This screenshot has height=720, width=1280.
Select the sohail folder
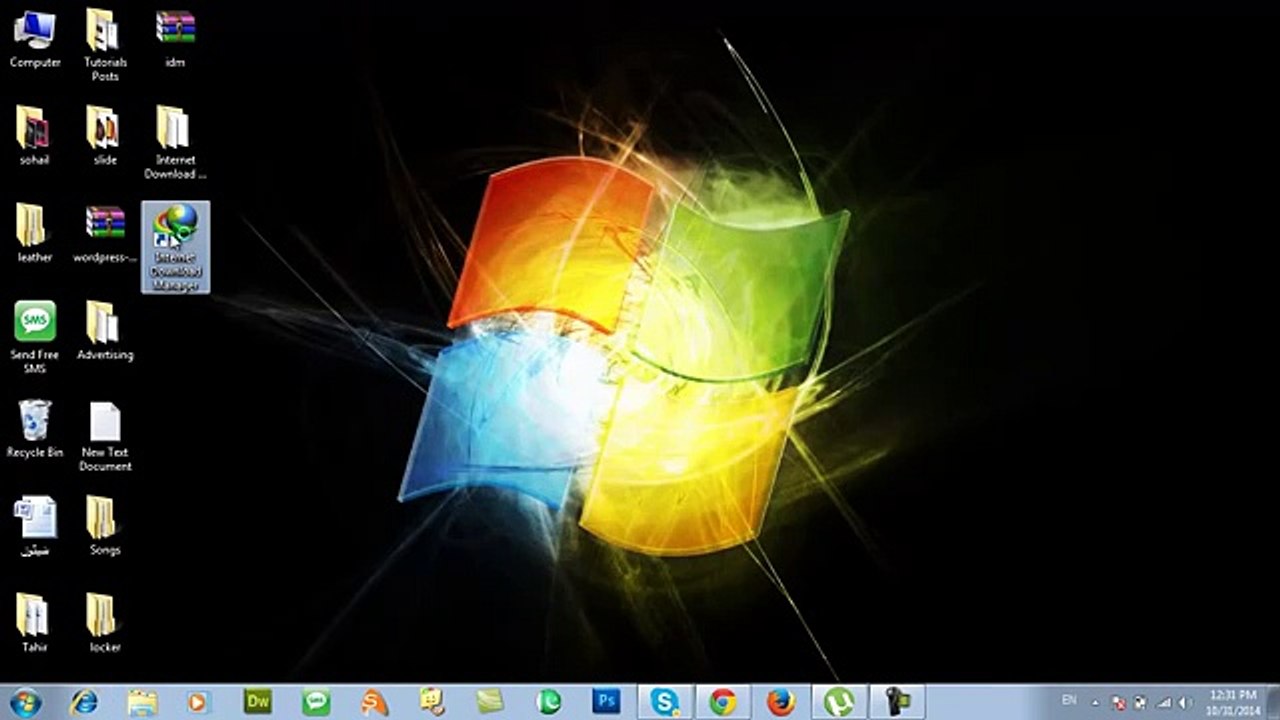tap(35, 135)
